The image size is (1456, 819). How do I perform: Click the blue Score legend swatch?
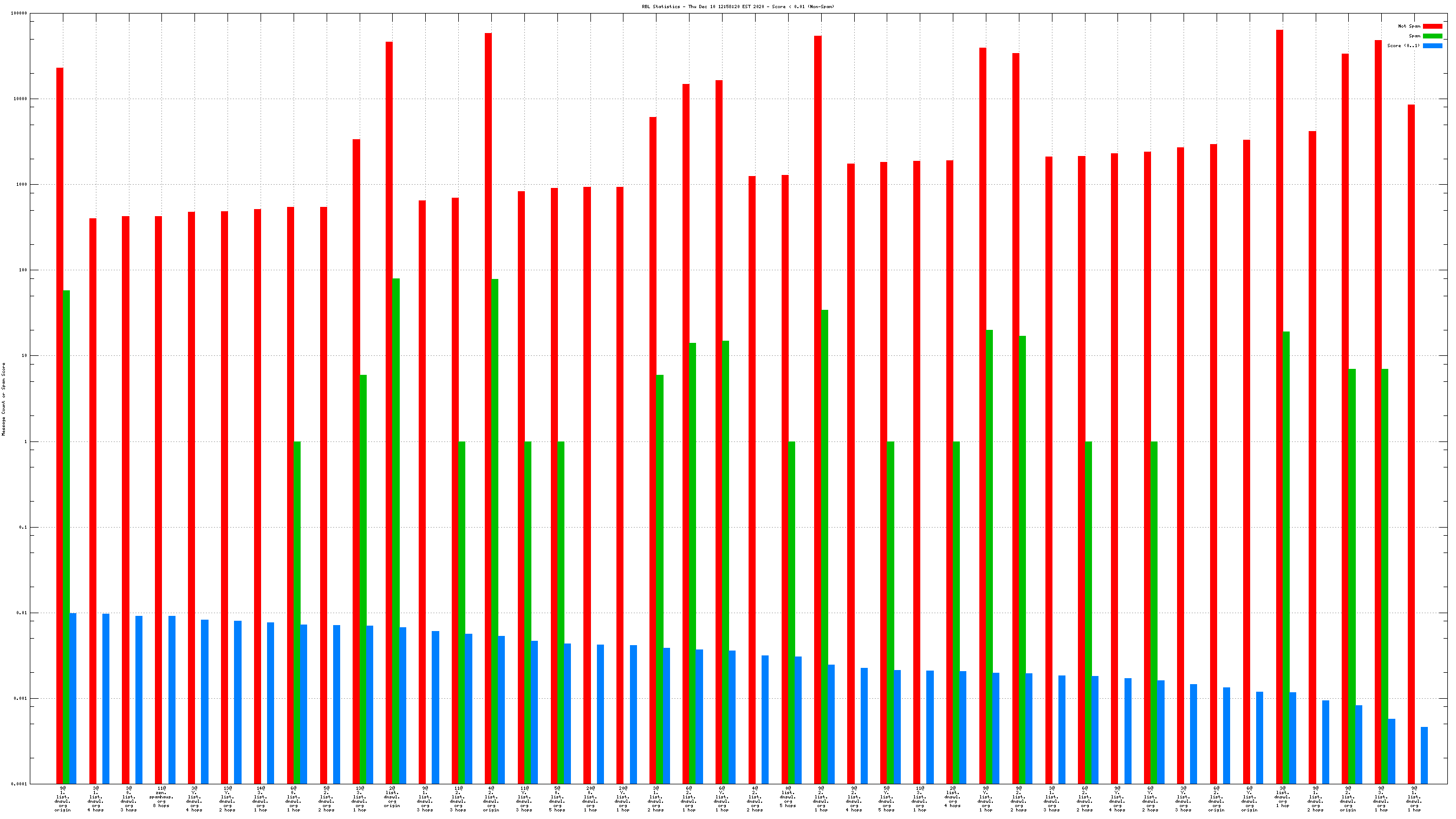click(x=1432, y=46)
